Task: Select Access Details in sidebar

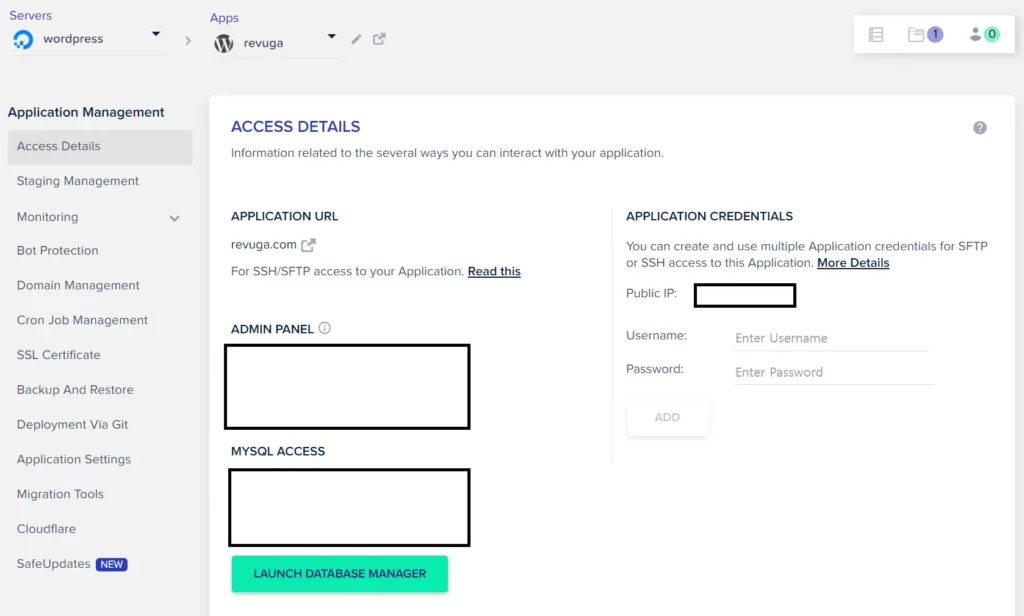Action: 100,147
